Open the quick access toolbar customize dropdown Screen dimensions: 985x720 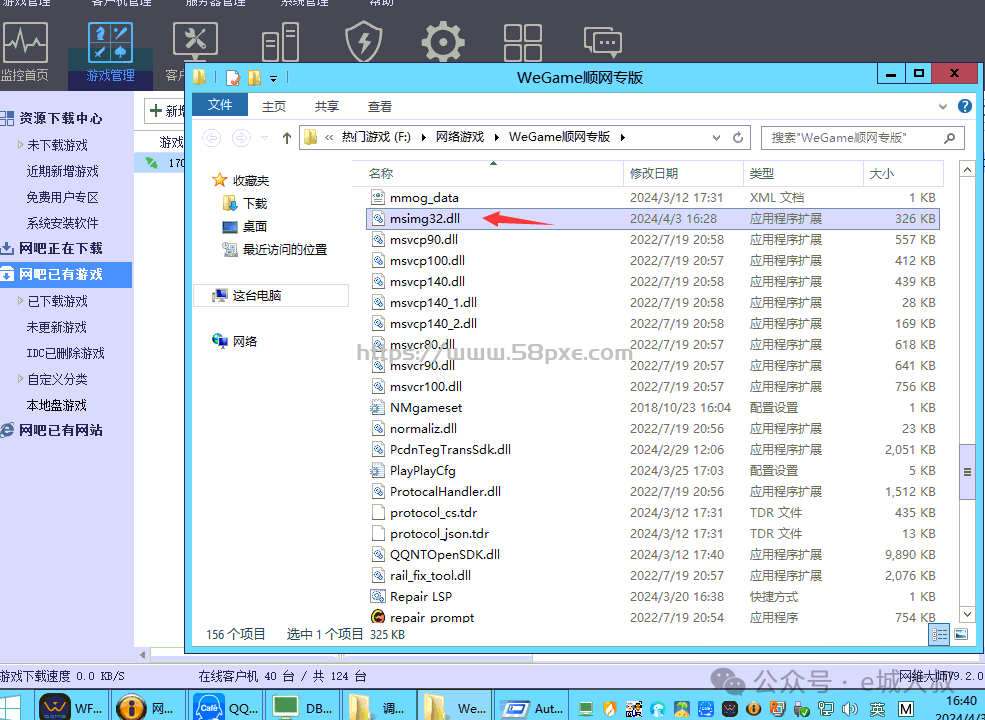click(x=273, y=78)
